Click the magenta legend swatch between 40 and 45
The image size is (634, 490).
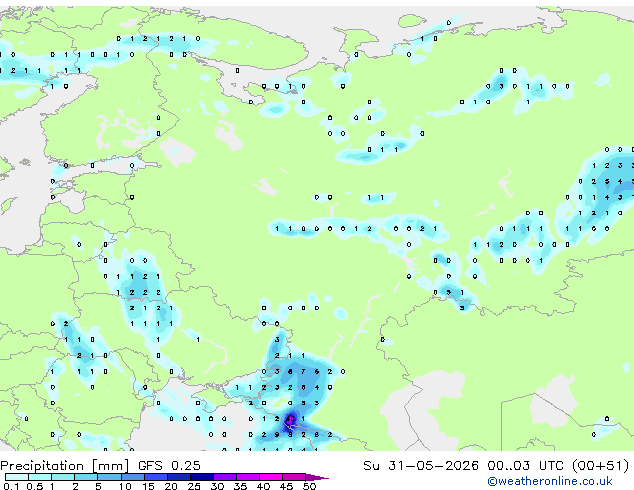271,477
